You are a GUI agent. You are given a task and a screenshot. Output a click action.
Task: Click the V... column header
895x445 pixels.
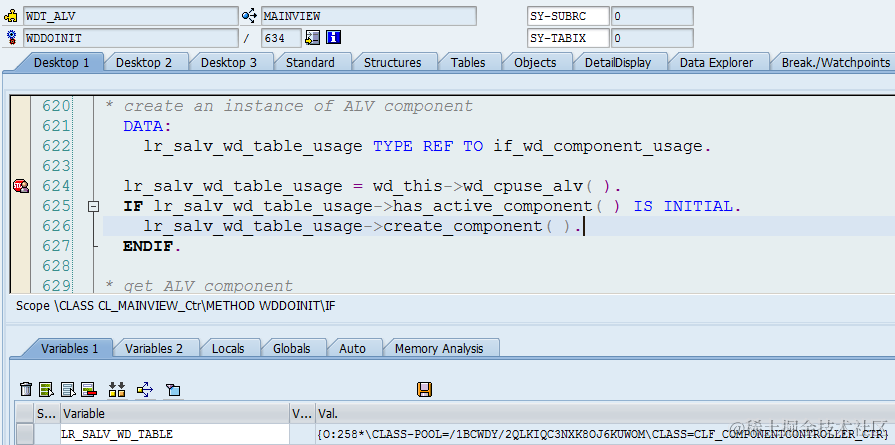[x=302, y=414]
